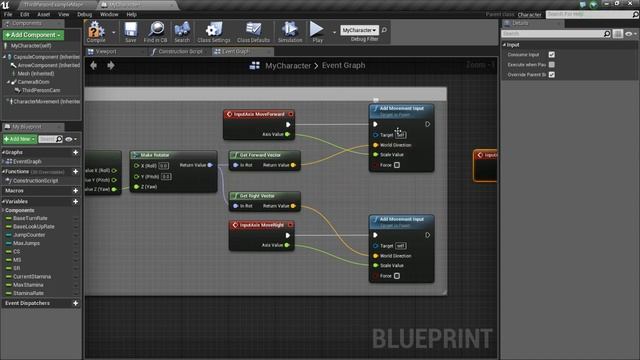Open the Window menu
Image resolution: width=640 pixels, height=360 pixels.
109,14
